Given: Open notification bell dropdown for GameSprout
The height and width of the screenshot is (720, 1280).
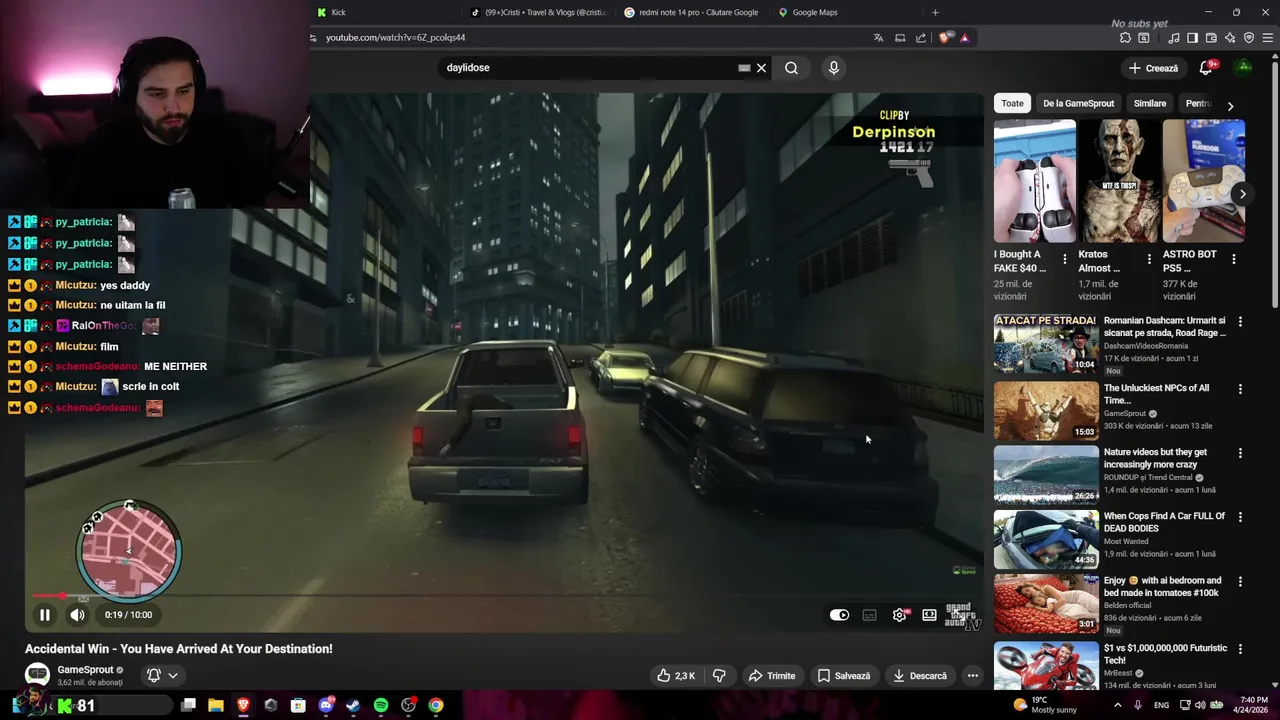Looking at the screenshot, I should tap(163, 675).
